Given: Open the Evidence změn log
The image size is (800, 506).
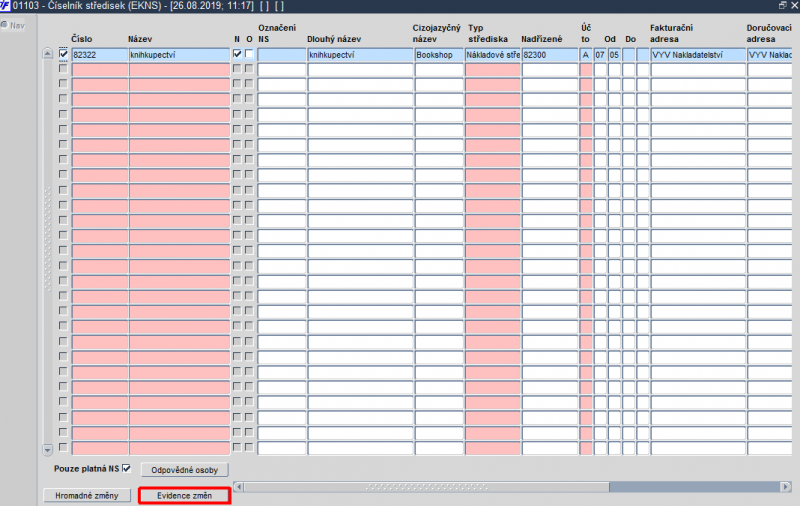Looking at the screenshot, I should click(184, 496).
